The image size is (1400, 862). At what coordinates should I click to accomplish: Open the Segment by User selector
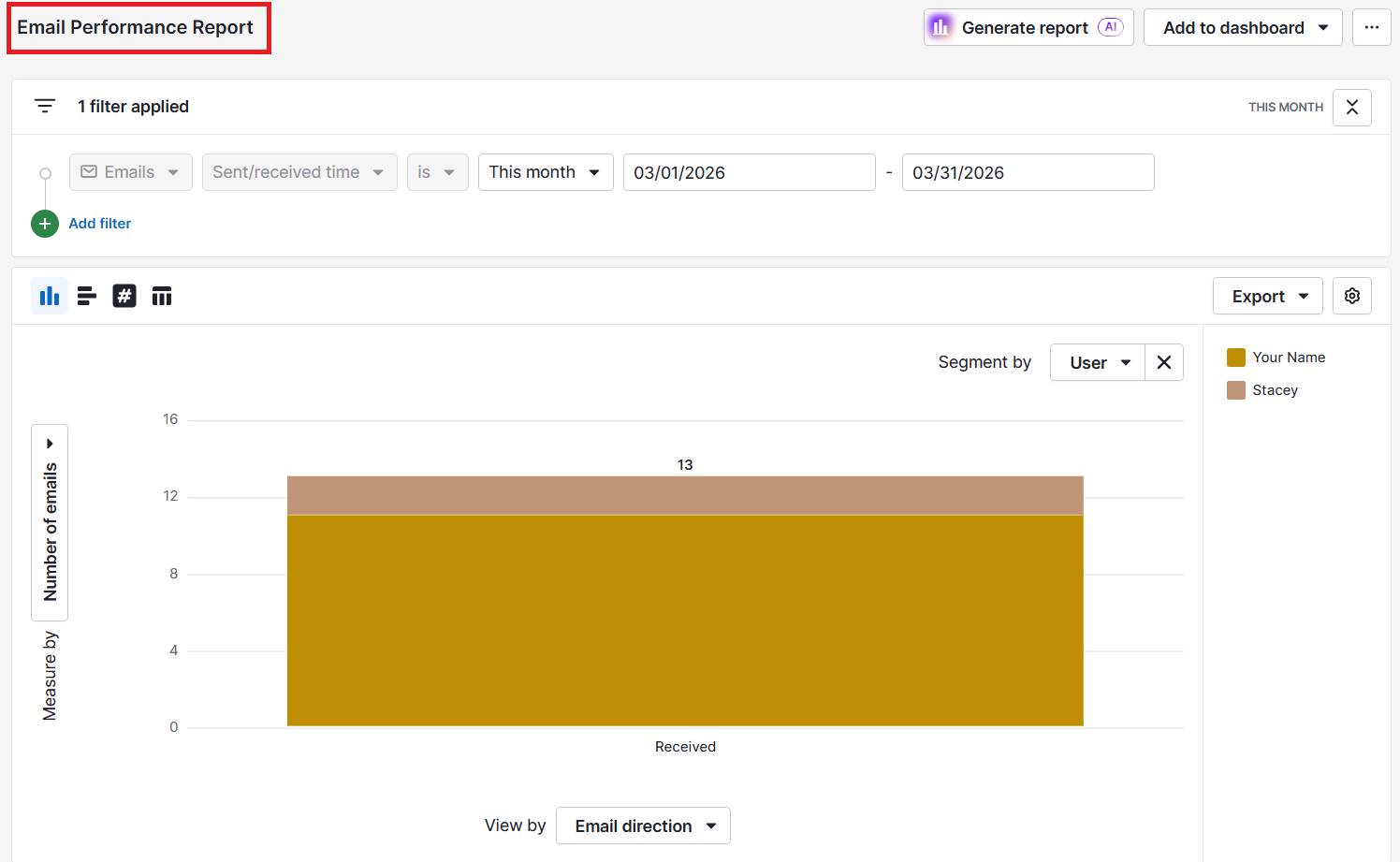(x=1097, y=362)
